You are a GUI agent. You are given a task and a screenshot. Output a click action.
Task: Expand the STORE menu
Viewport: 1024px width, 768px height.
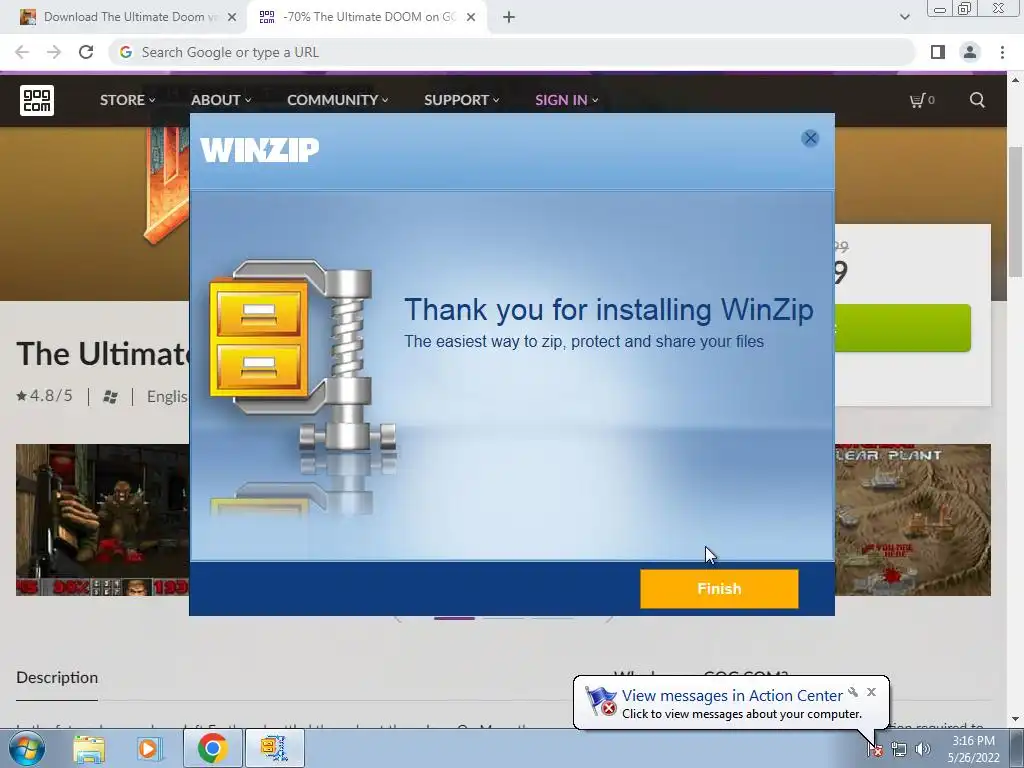127,100
